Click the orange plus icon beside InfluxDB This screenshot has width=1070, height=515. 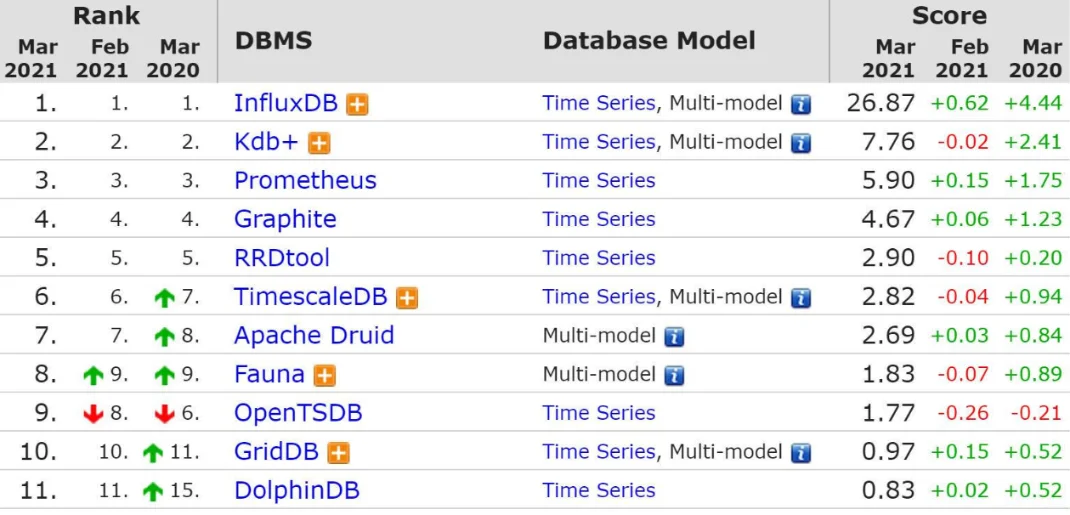357,104
